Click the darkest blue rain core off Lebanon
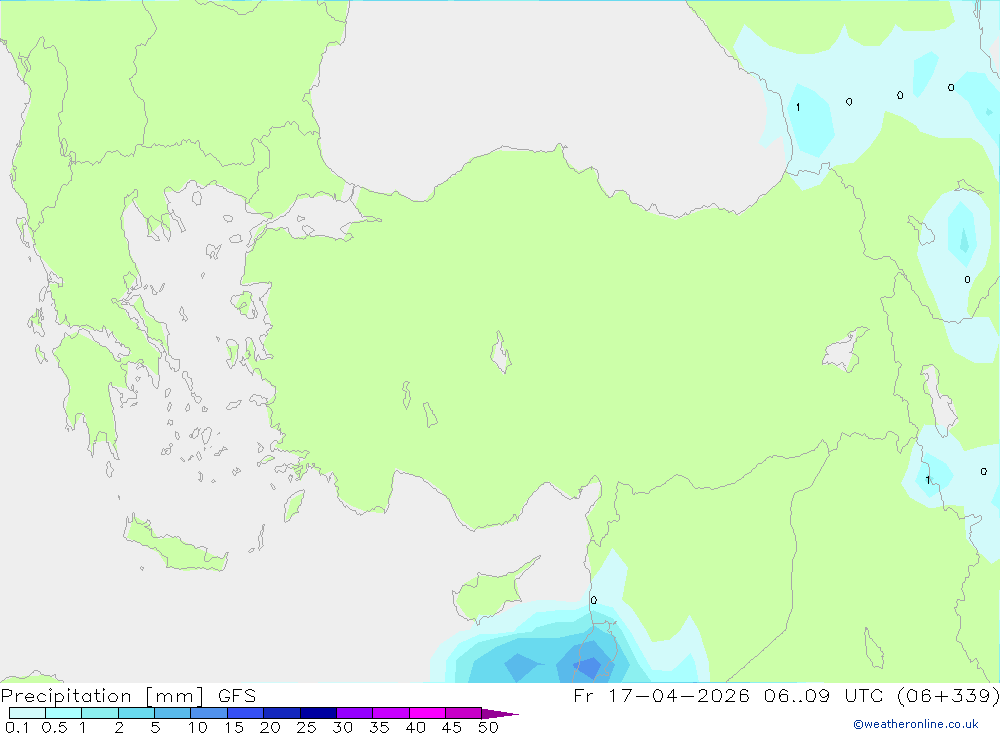Screen dimensions: 1000x733 (x=589, y=668)
